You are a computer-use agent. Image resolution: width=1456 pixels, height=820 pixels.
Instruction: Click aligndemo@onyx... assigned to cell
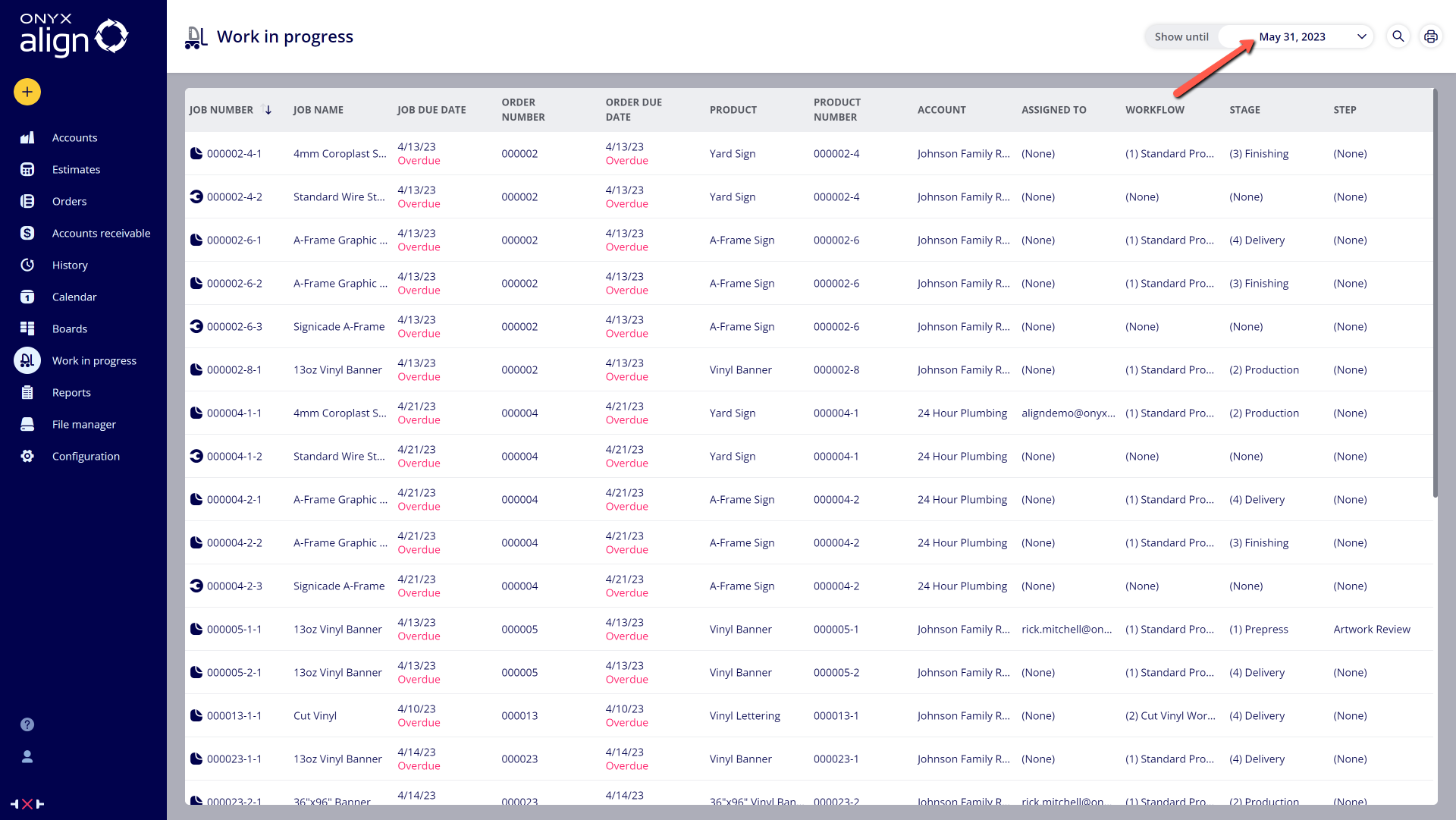[1068, 413]
